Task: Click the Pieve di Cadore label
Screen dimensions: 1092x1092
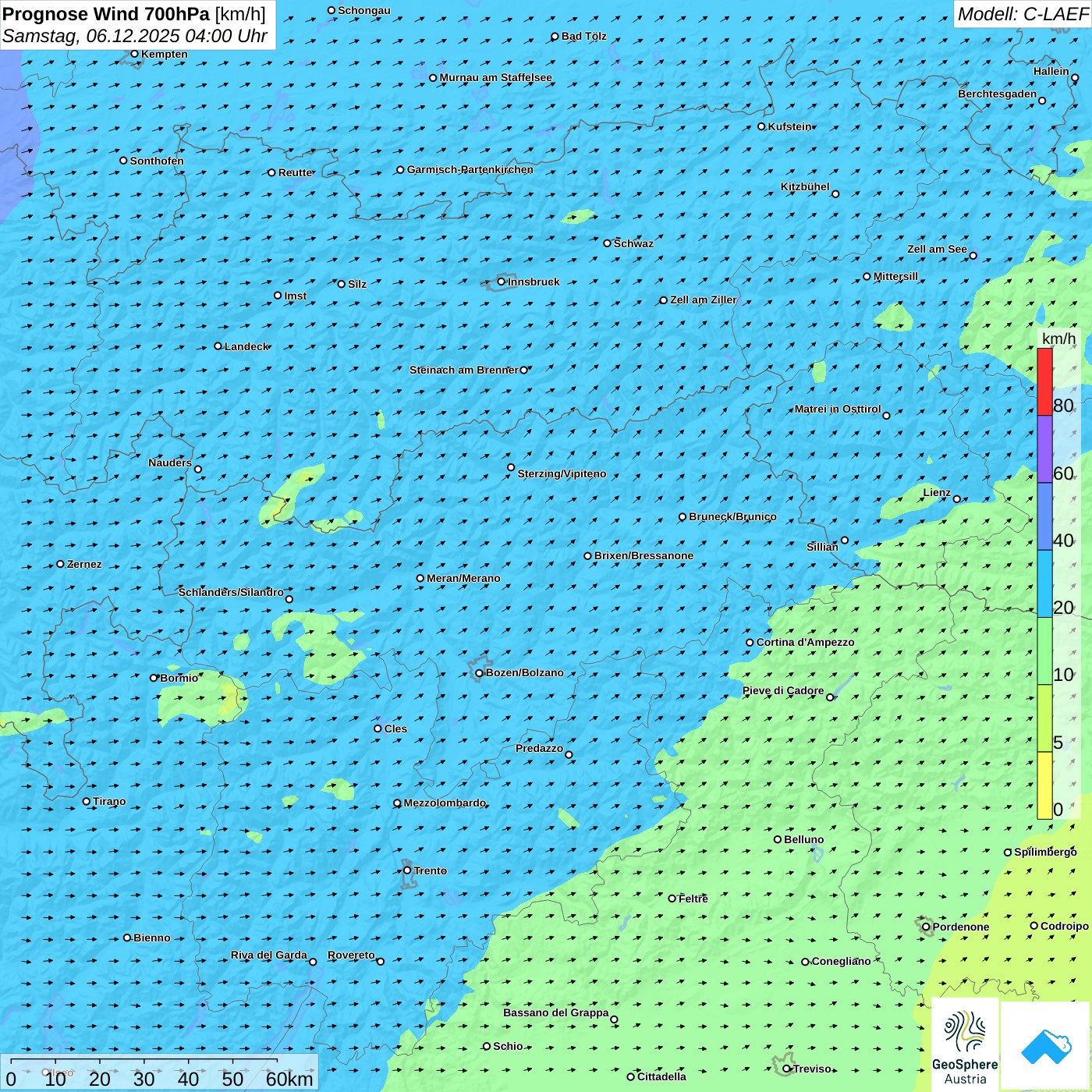Action: (783, 690)
